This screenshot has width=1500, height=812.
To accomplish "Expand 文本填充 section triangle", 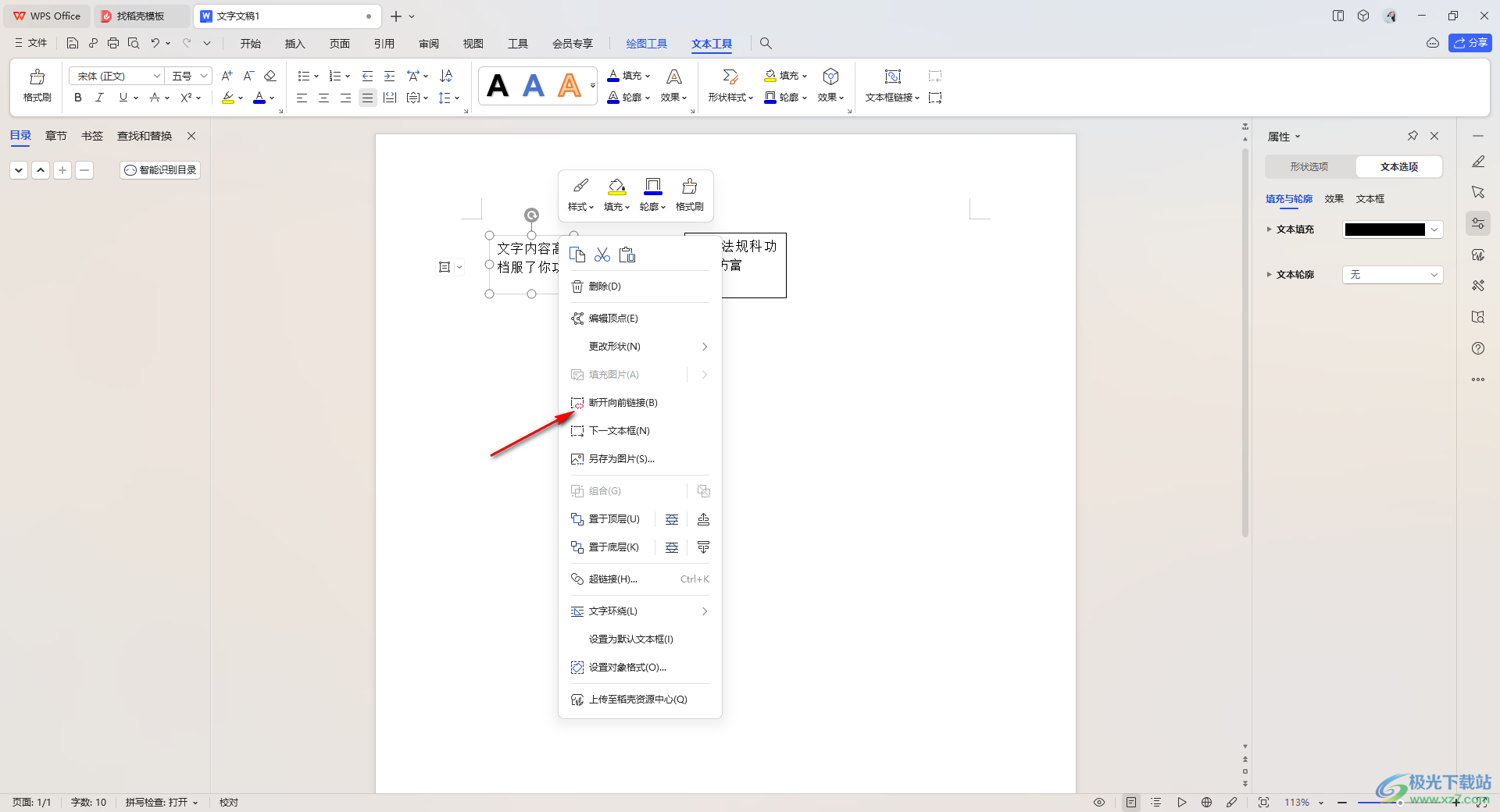I will coord(1269,230).
